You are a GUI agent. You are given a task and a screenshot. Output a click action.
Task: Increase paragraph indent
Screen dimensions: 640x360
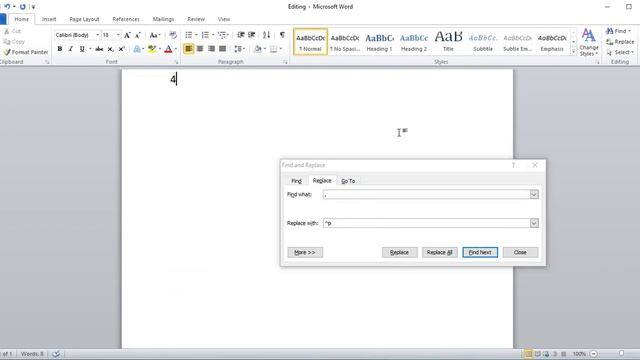point(252,35)
